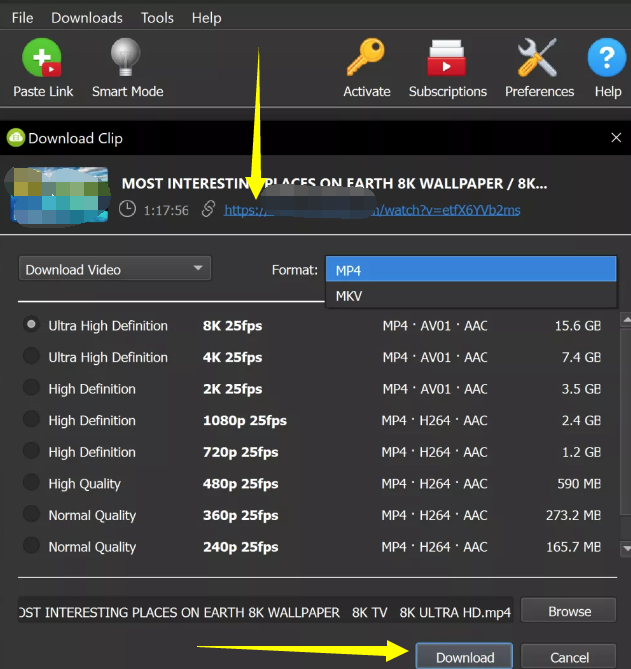Close the Download Clip dialog
Viewport: 631px width, 669px height.
615,138
